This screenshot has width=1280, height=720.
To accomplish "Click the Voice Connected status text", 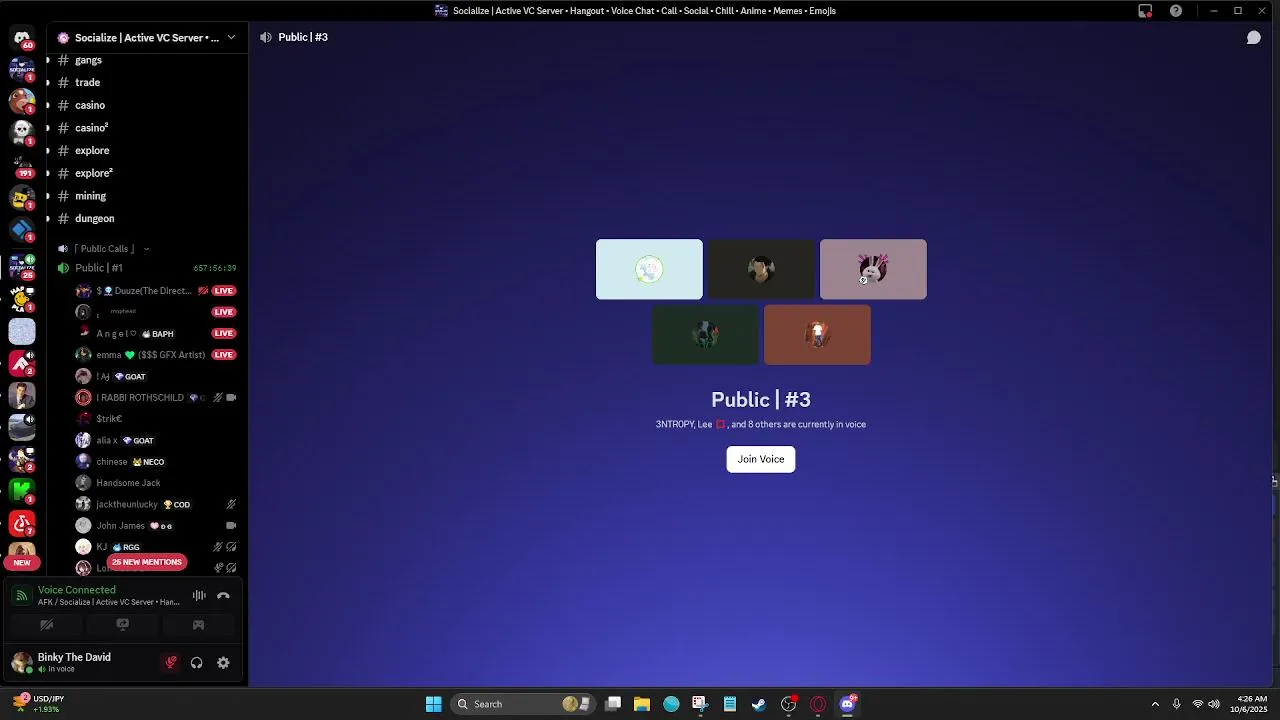I will point(77,590).
